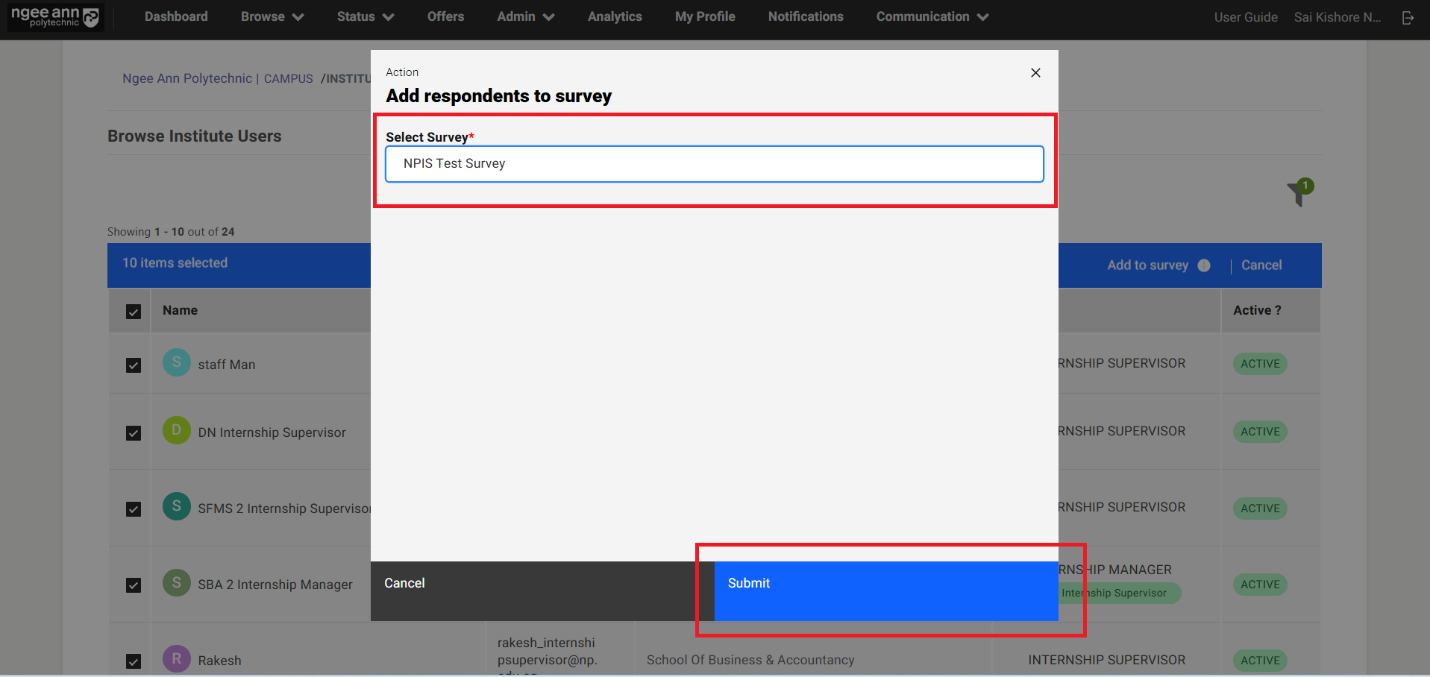Image resolution: width=1430 pixels, height=677 pixels.
Task: Click the Rakesh avatar icon
Action: [x=176, y=659]
